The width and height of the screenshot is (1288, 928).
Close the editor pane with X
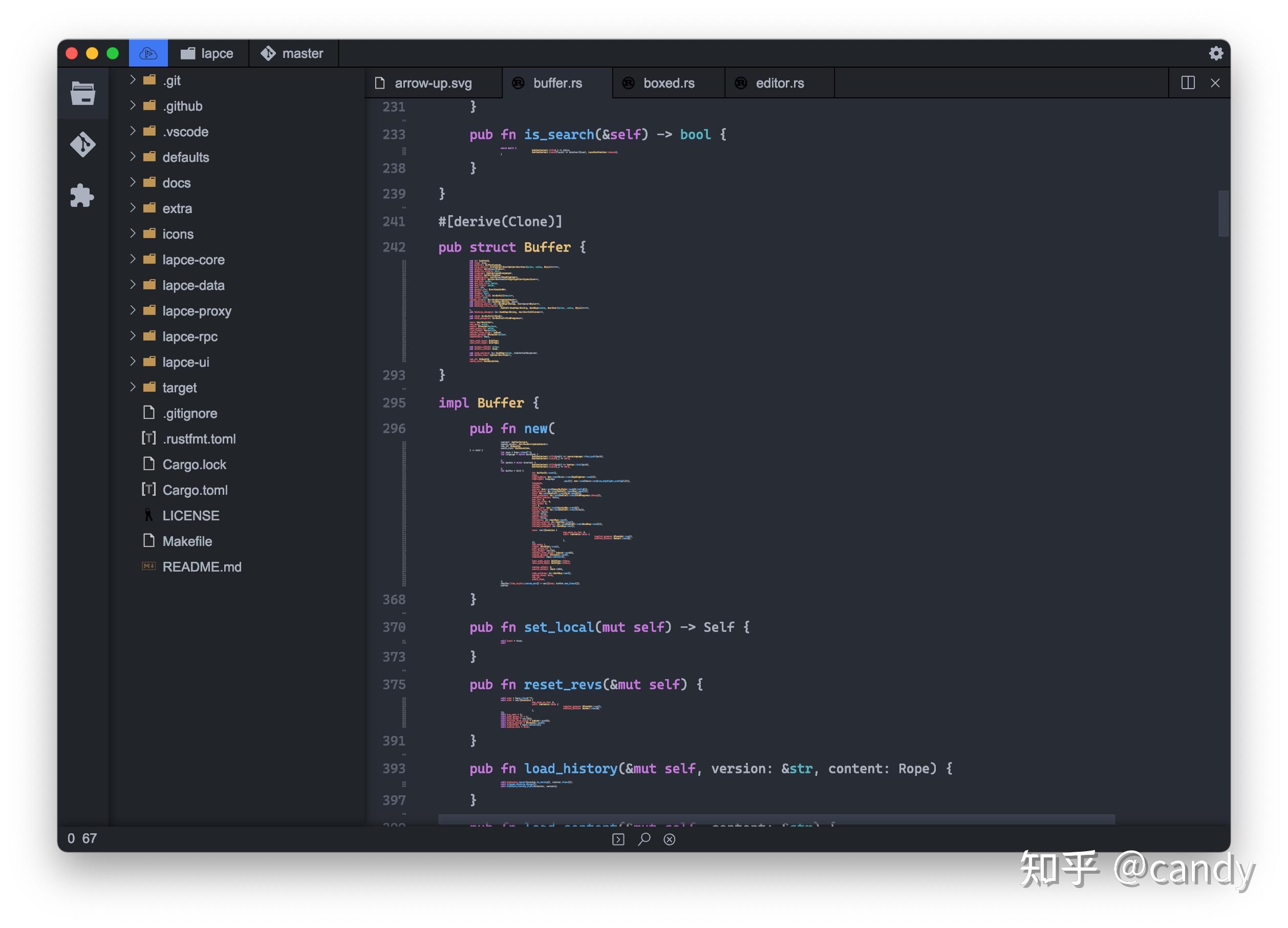(x=1215, y=83)
